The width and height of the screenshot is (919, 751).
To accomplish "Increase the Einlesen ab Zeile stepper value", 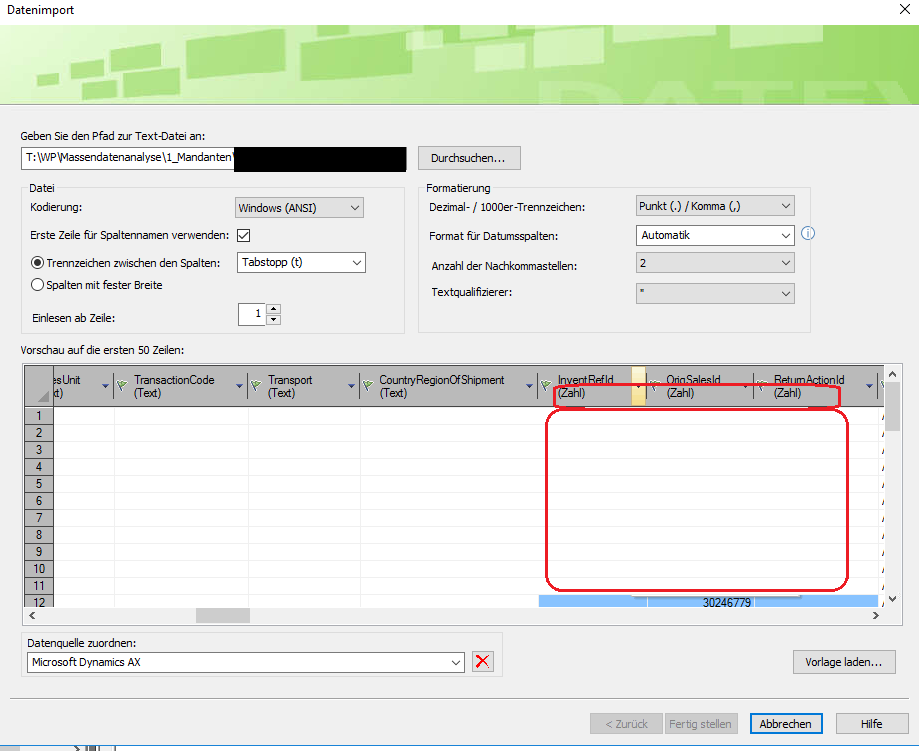I will [274, 308].
